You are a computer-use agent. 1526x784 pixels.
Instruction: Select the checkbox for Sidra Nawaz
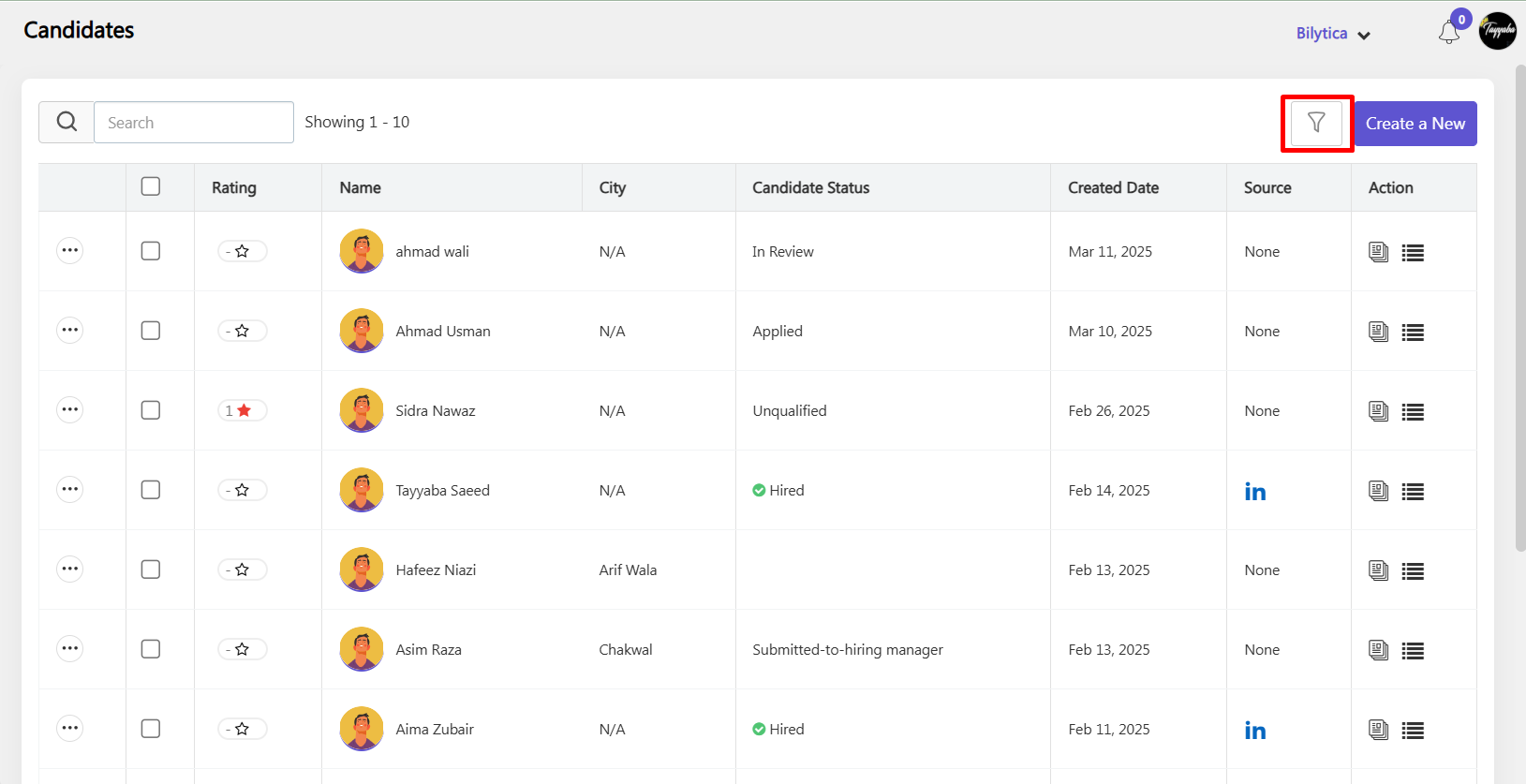(151, 410)
